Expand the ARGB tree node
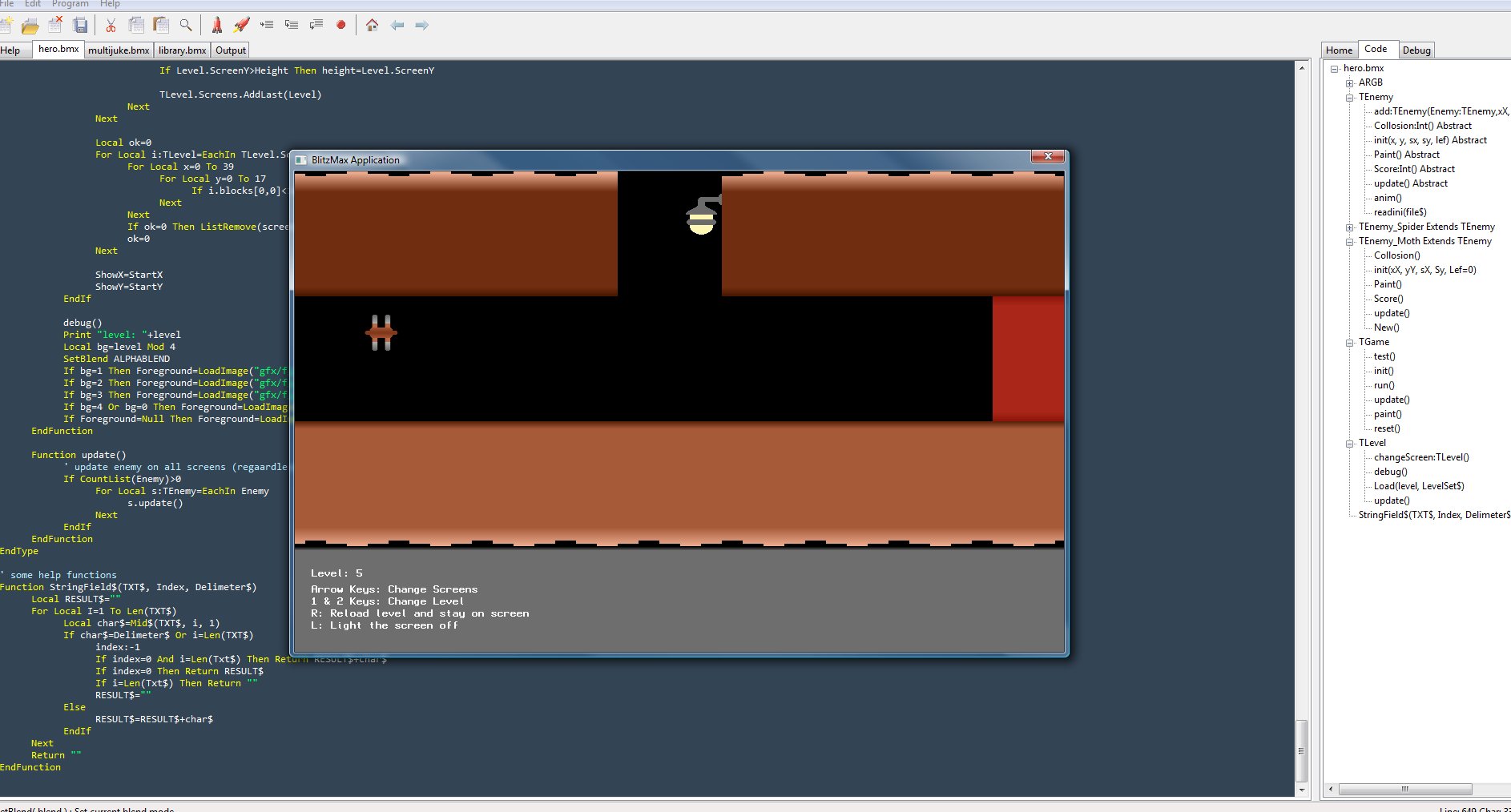 click(x=1350, y=83)
